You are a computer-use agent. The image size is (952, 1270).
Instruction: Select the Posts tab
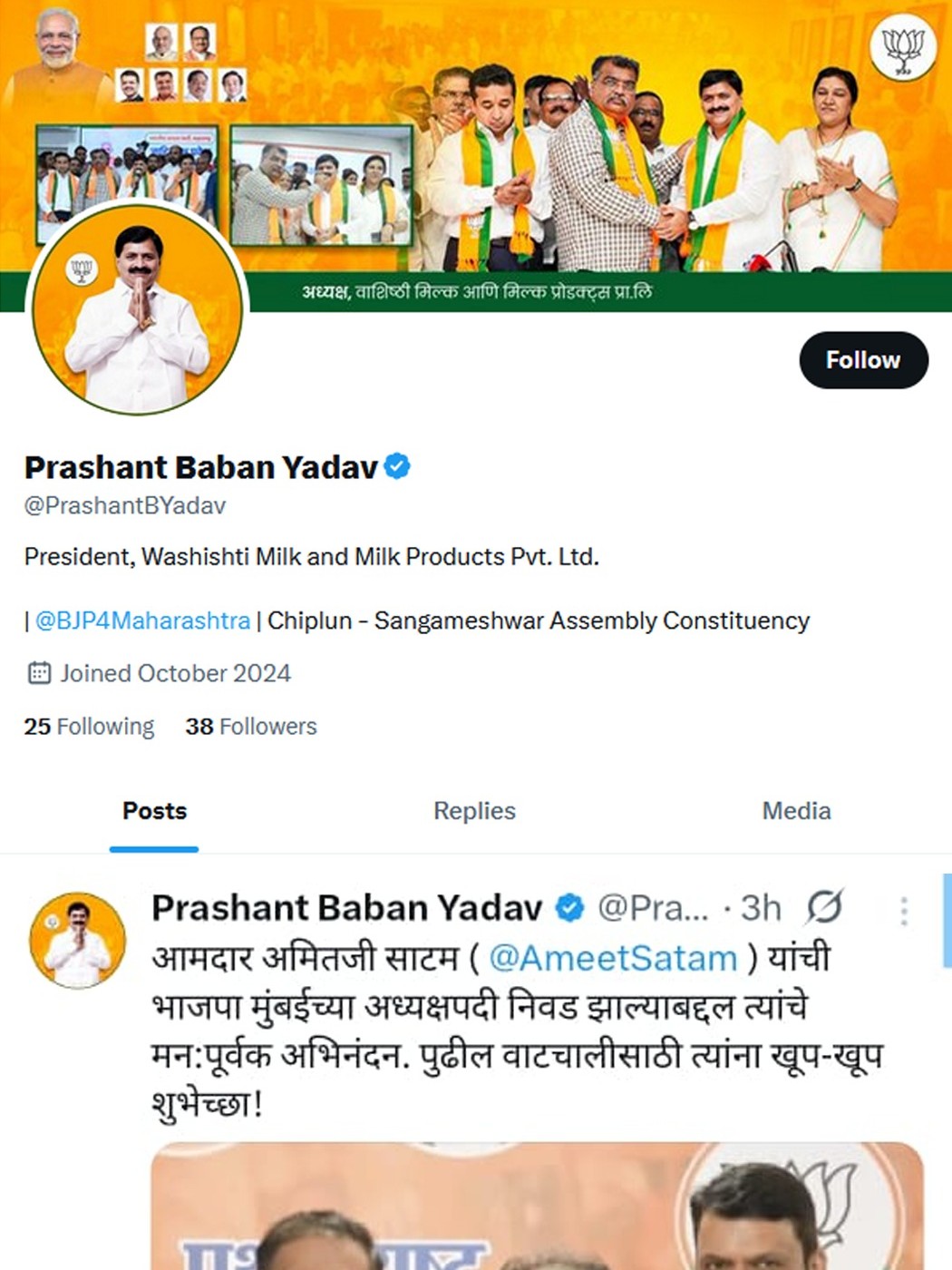coord(154,811)
